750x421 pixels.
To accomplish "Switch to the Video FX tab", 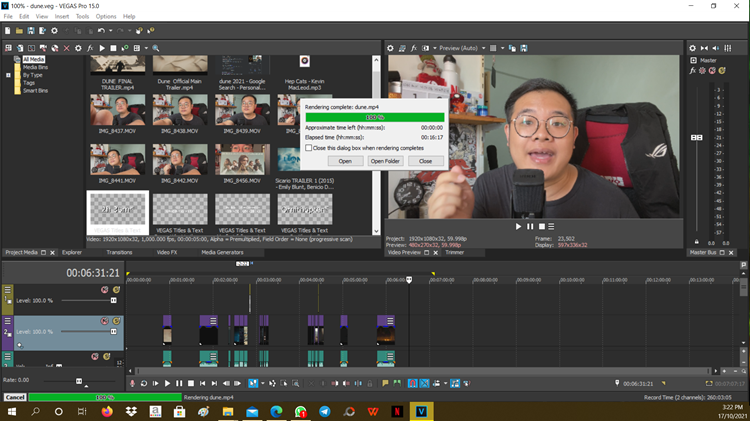I will (166, 252).
